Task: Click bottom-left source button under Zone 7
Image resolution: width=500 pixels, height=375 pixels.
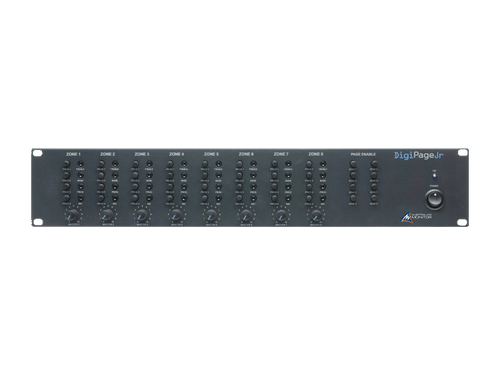Action: [274, 198]
